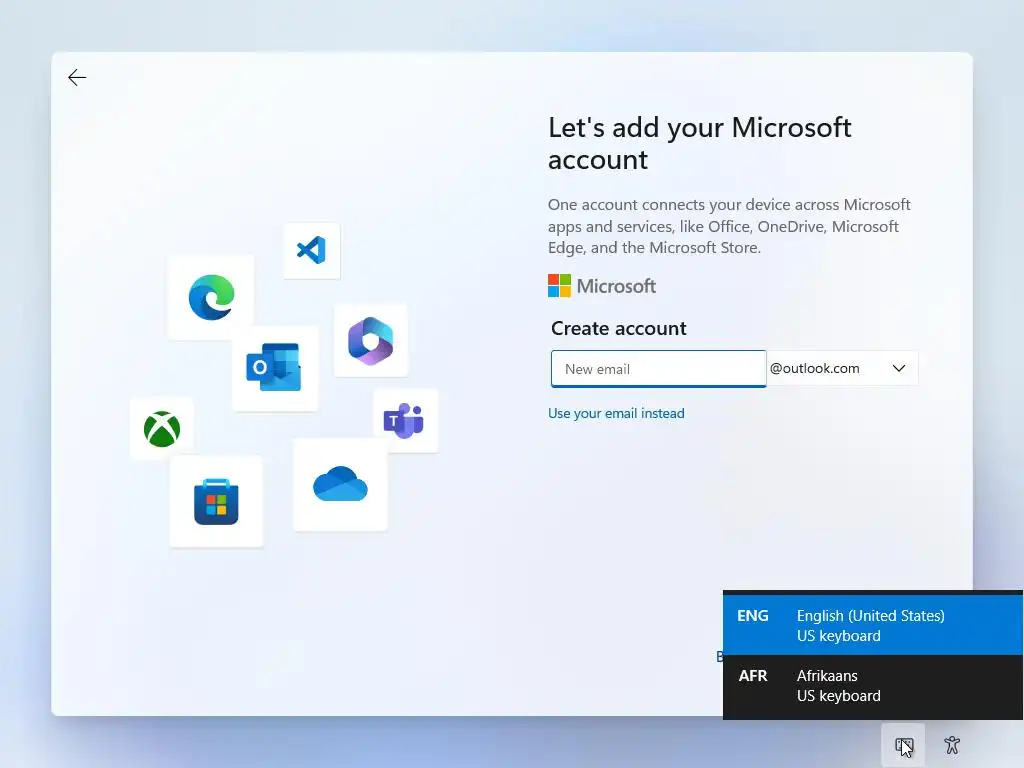This screenshot has height=768, width=1024.
Task: Click the Microsoft Teams icon
Action: coord(406,421)
